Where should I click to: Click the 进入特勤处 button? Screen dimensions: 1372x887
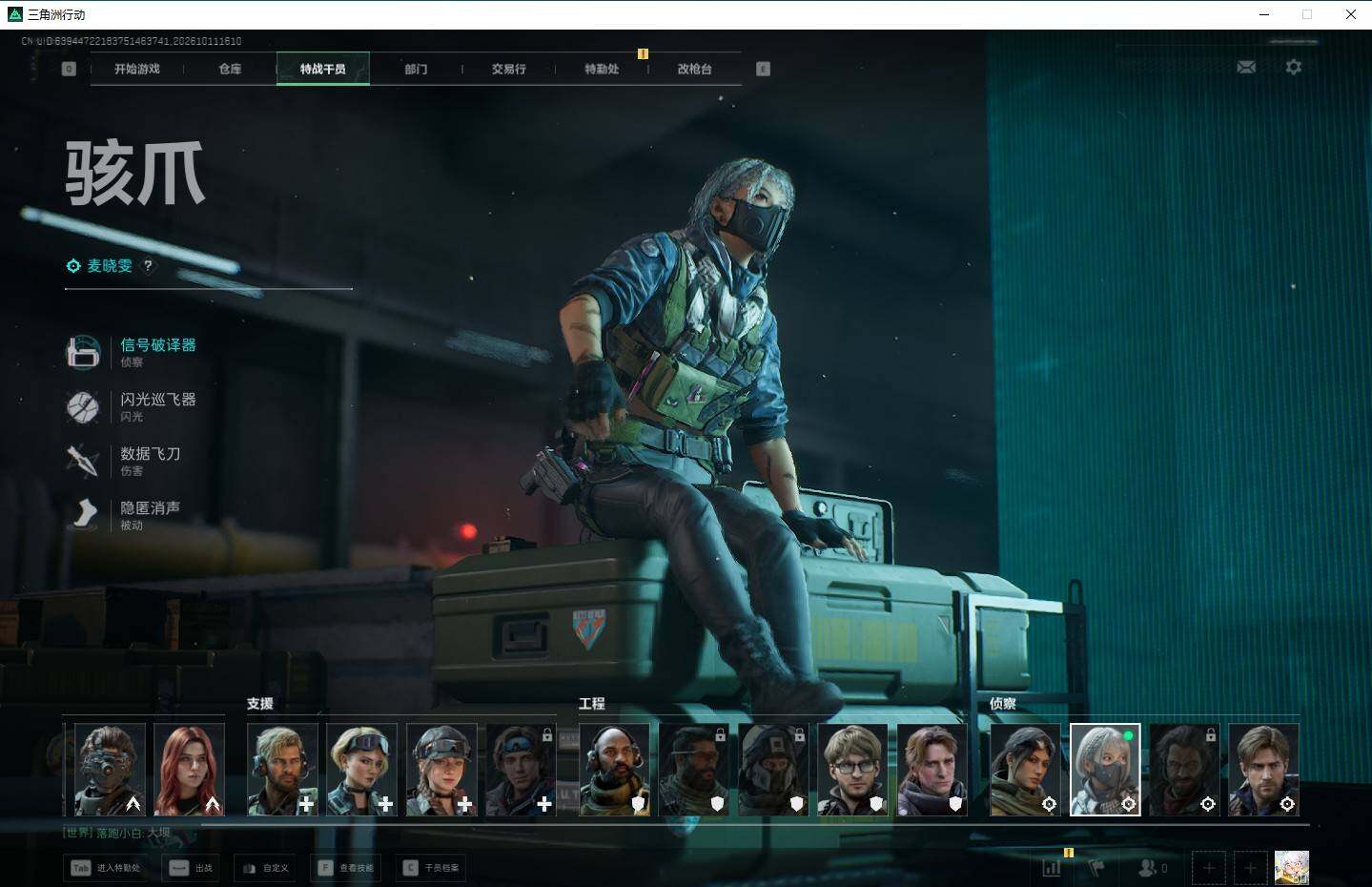click(107, 868)
